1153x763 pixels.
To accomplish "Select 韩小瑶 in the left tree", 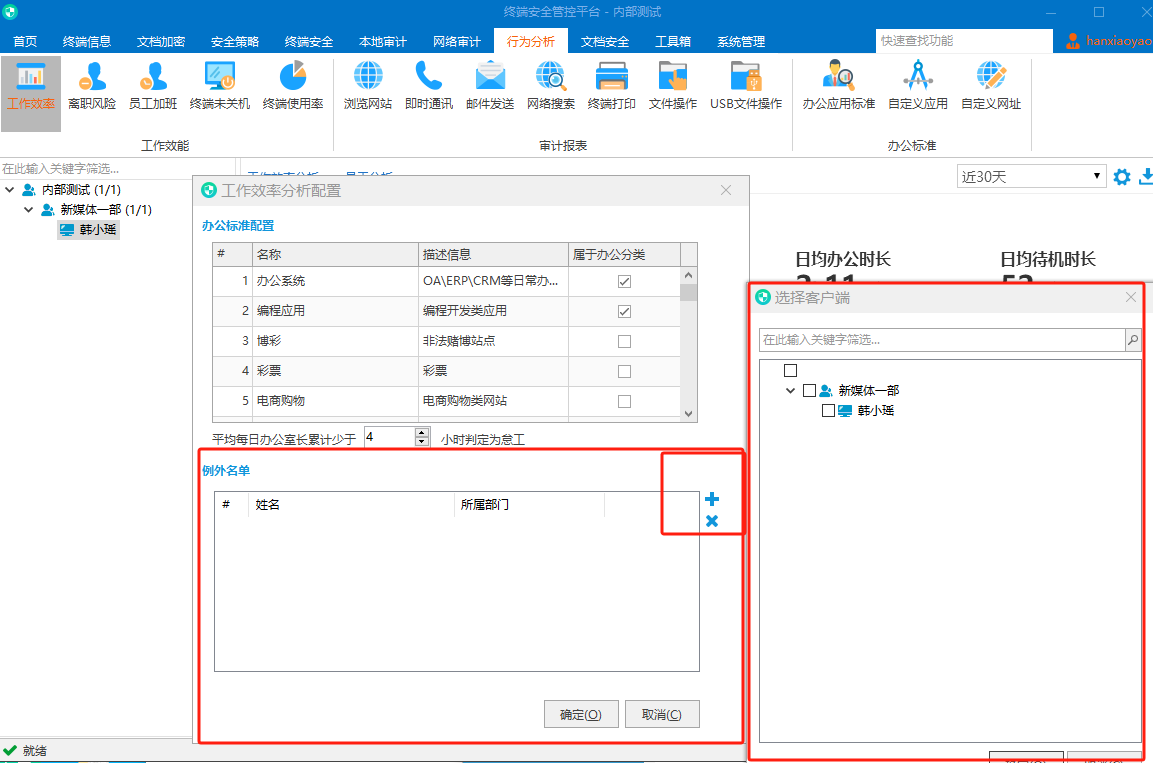I will [88, 229].
